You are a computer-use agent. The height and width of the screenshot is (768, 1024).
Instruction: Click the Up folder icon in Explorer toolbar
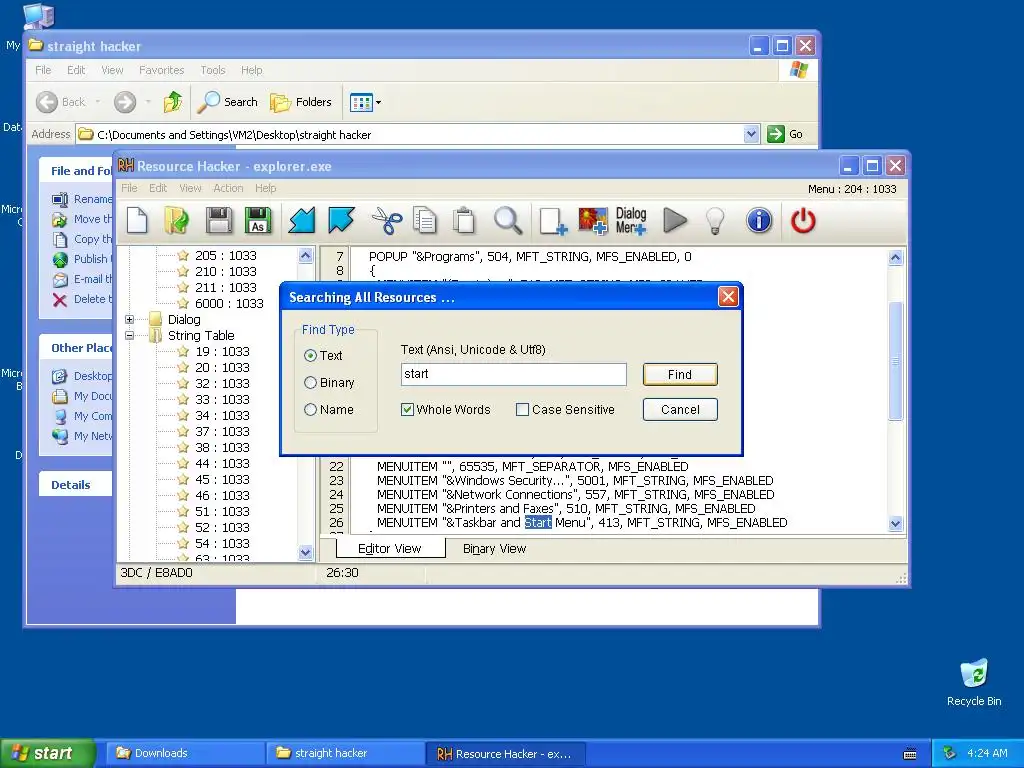pyautogui.click(x=173, y=102)
